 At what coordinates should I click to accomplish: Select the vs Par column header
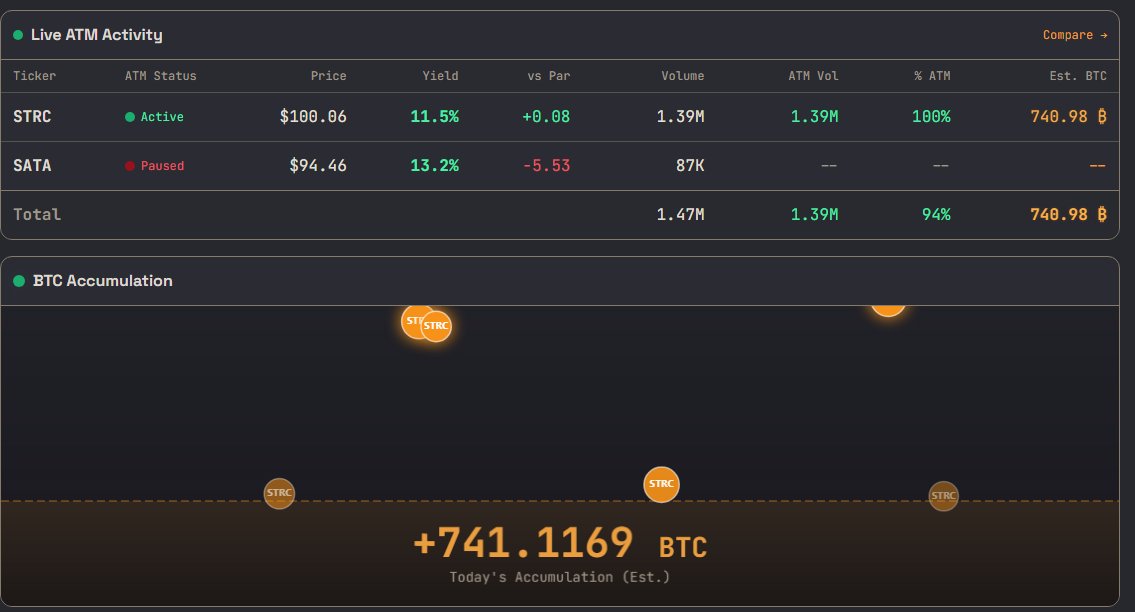point(548,76)
